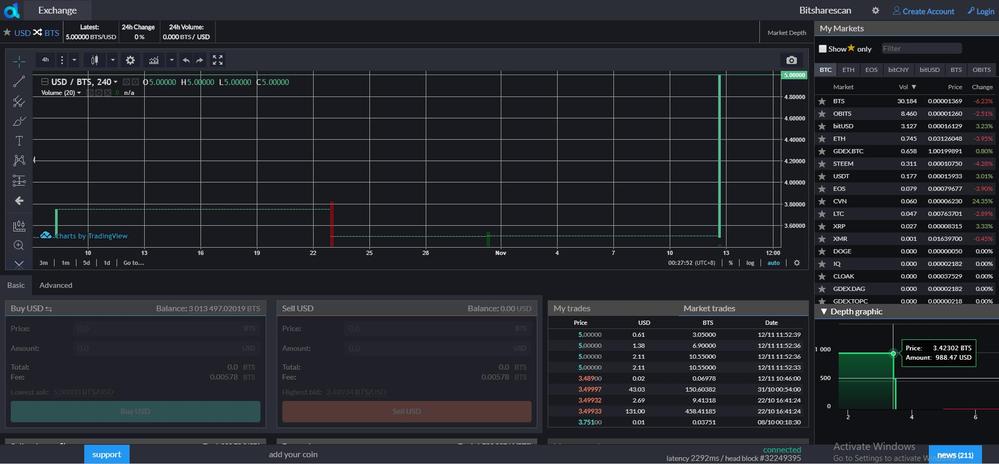Enable the Show starred only checkbox
Screen dimensions: 999x464
coord(823,48)
